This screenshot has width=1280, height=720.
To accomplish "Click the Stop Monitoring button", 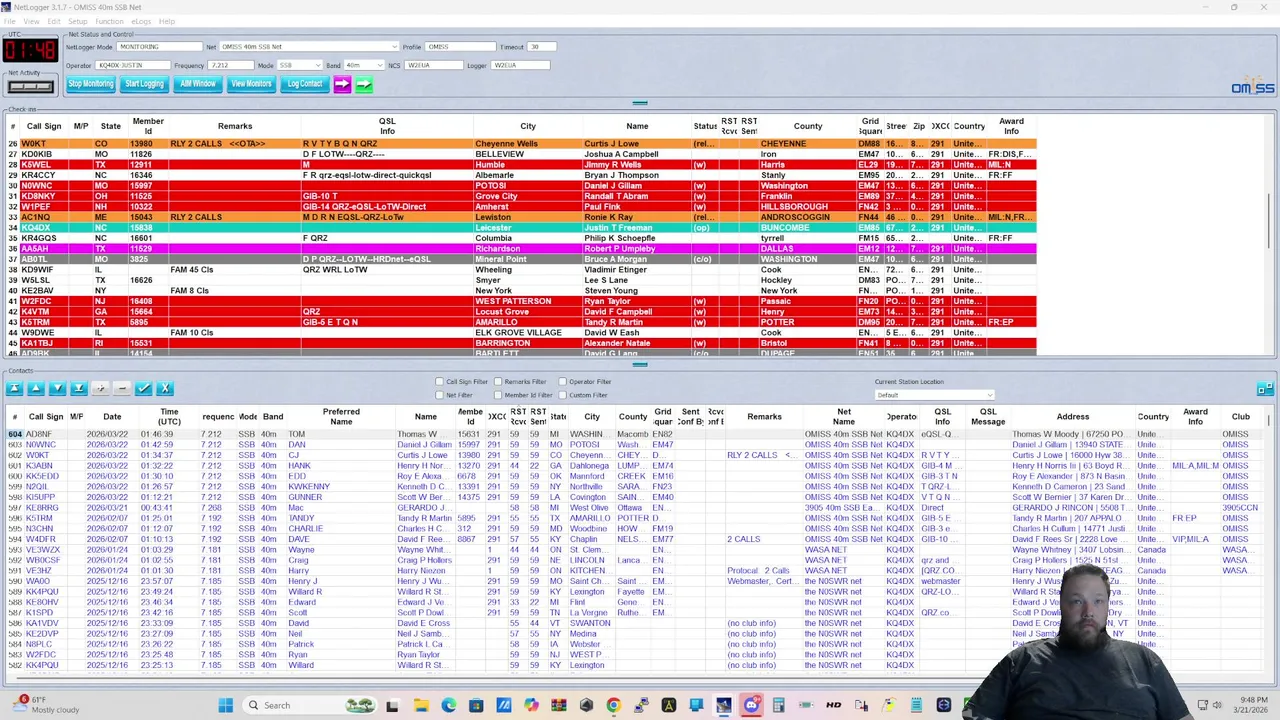I will click(91, 84).
